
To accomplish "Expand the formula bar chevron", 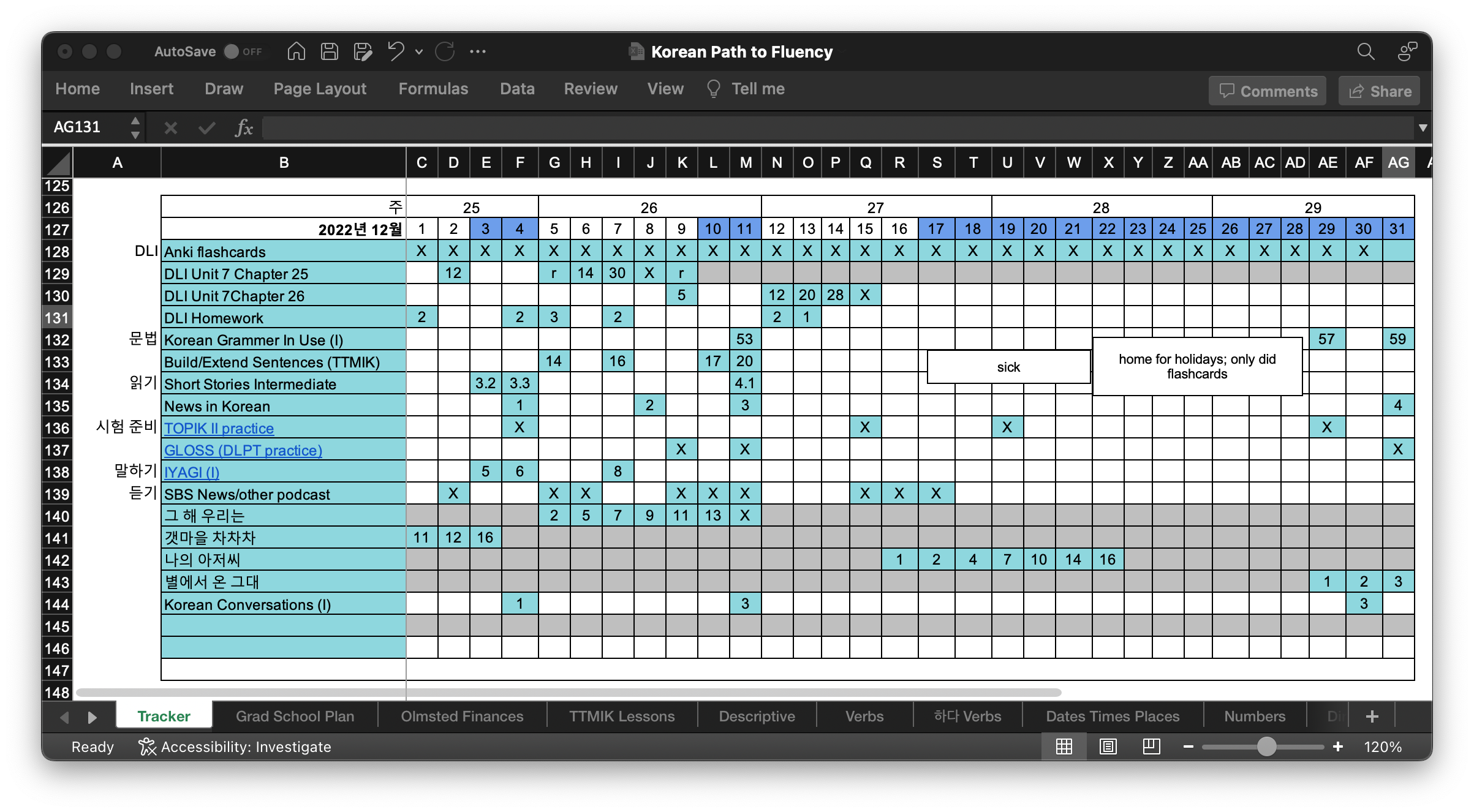I will pos(1423,127).
